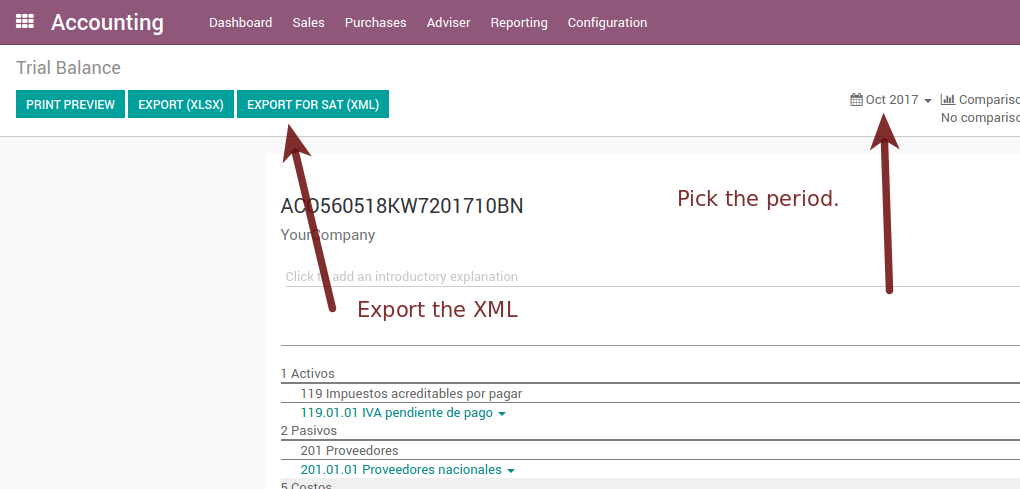
Task: Open the 201.01.01 Proveedores nacionales account
Action: (x=401, y=469)
